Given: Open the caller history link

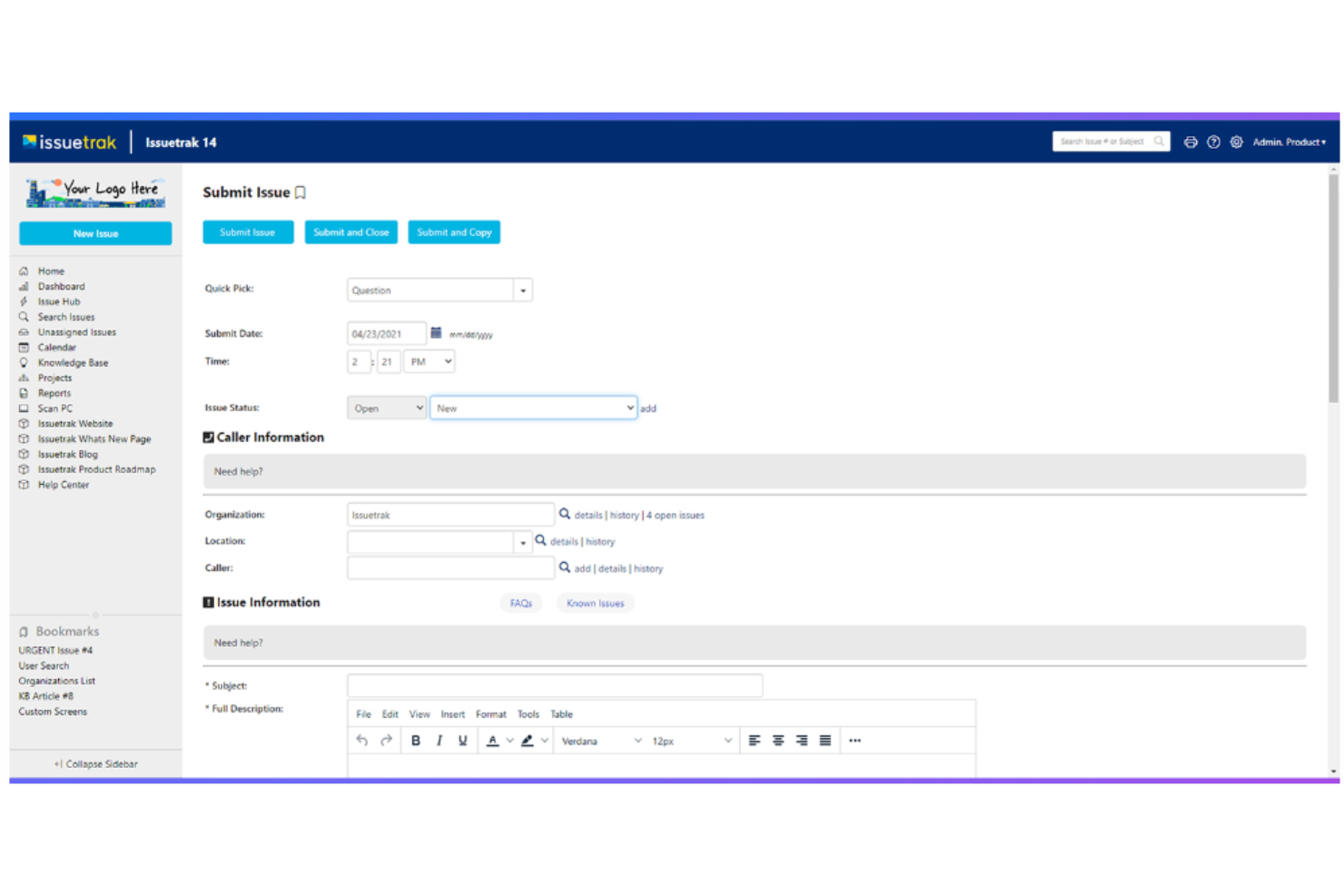Looking at the screenshot, I should (647, 567).
